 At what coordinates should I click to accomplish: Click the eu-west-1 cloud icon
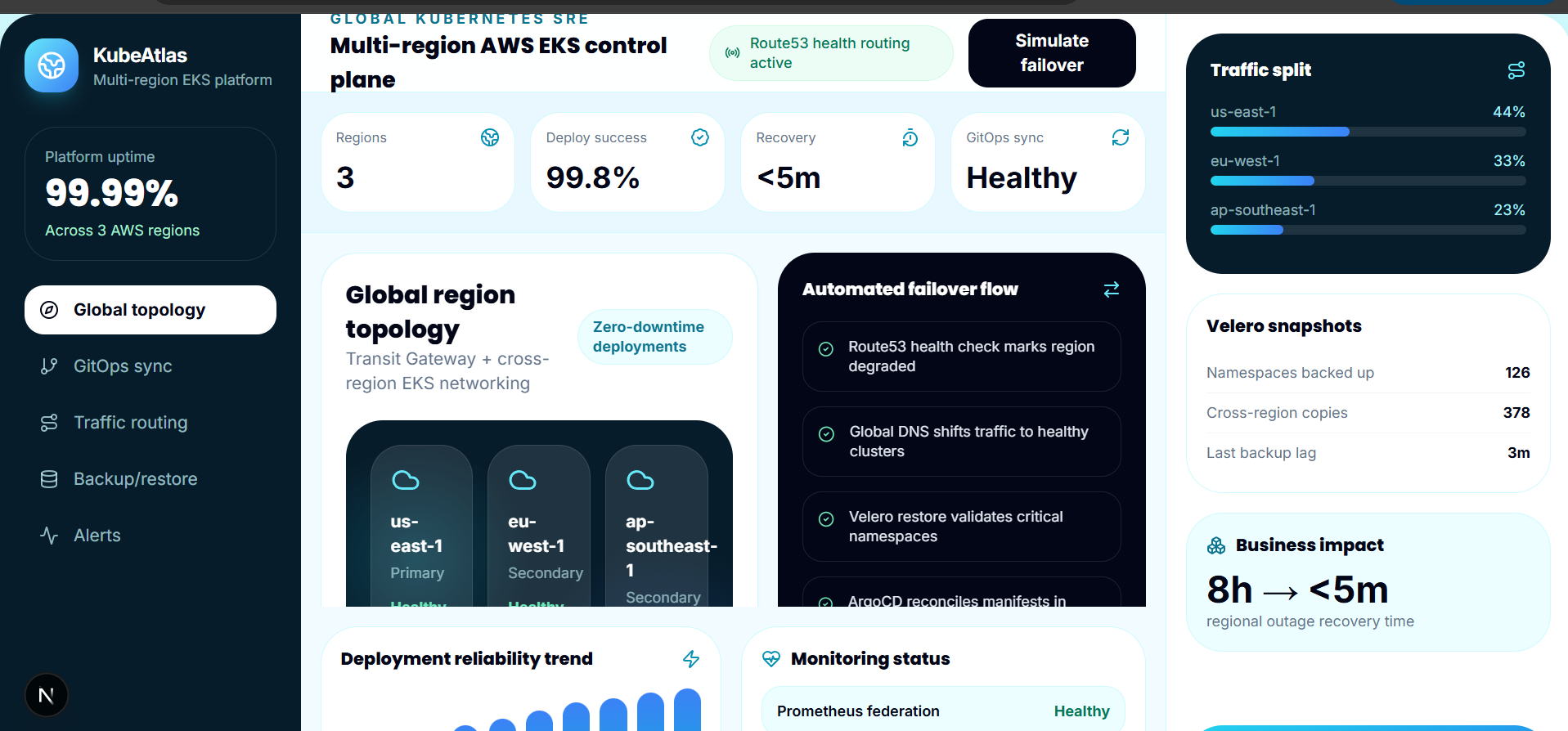click(x=523, y=480)
